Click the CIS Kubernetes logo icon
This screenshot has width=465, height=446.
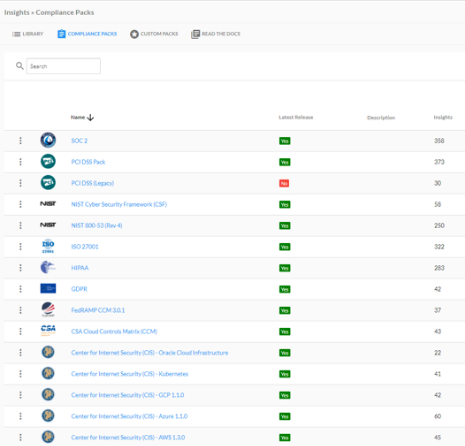48,373
